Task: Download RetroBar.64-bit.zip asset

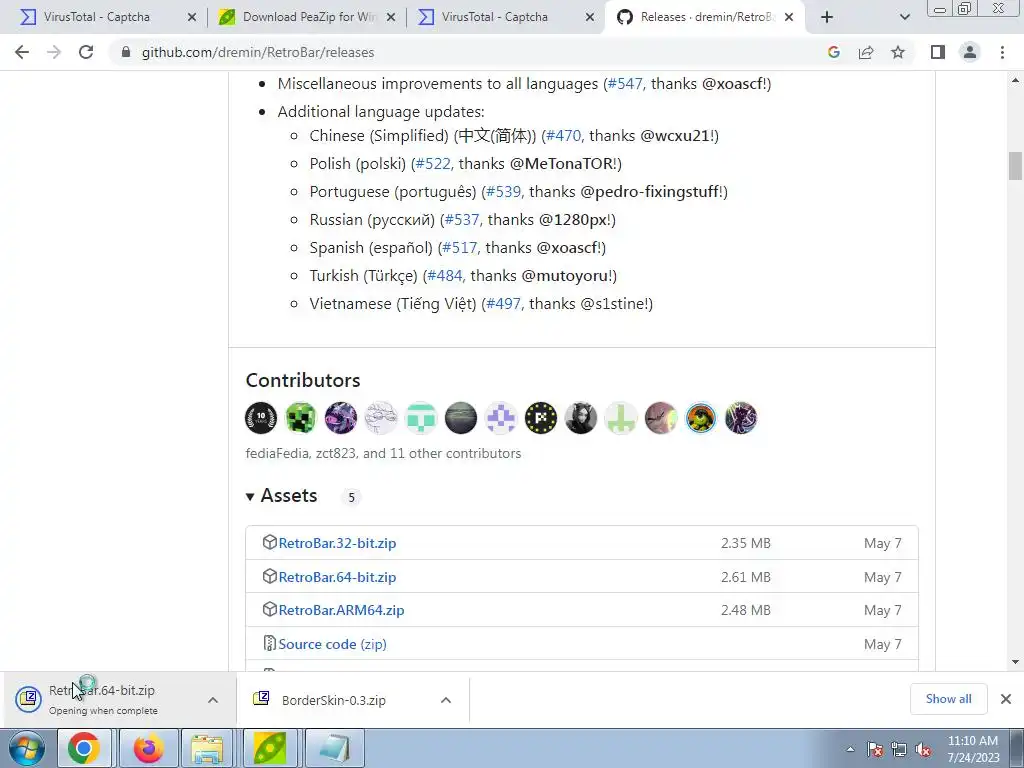Action: [x=337, y=577]
